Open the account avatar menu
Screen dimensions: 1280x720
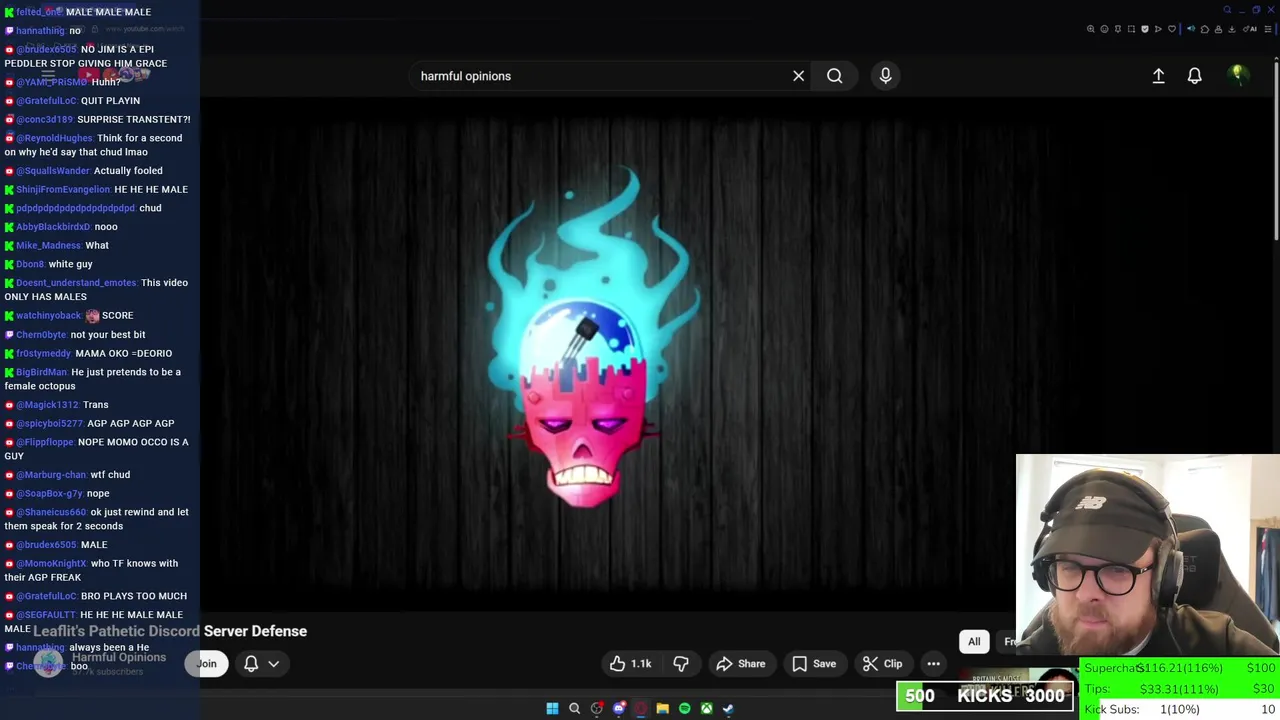point(1237,75)
